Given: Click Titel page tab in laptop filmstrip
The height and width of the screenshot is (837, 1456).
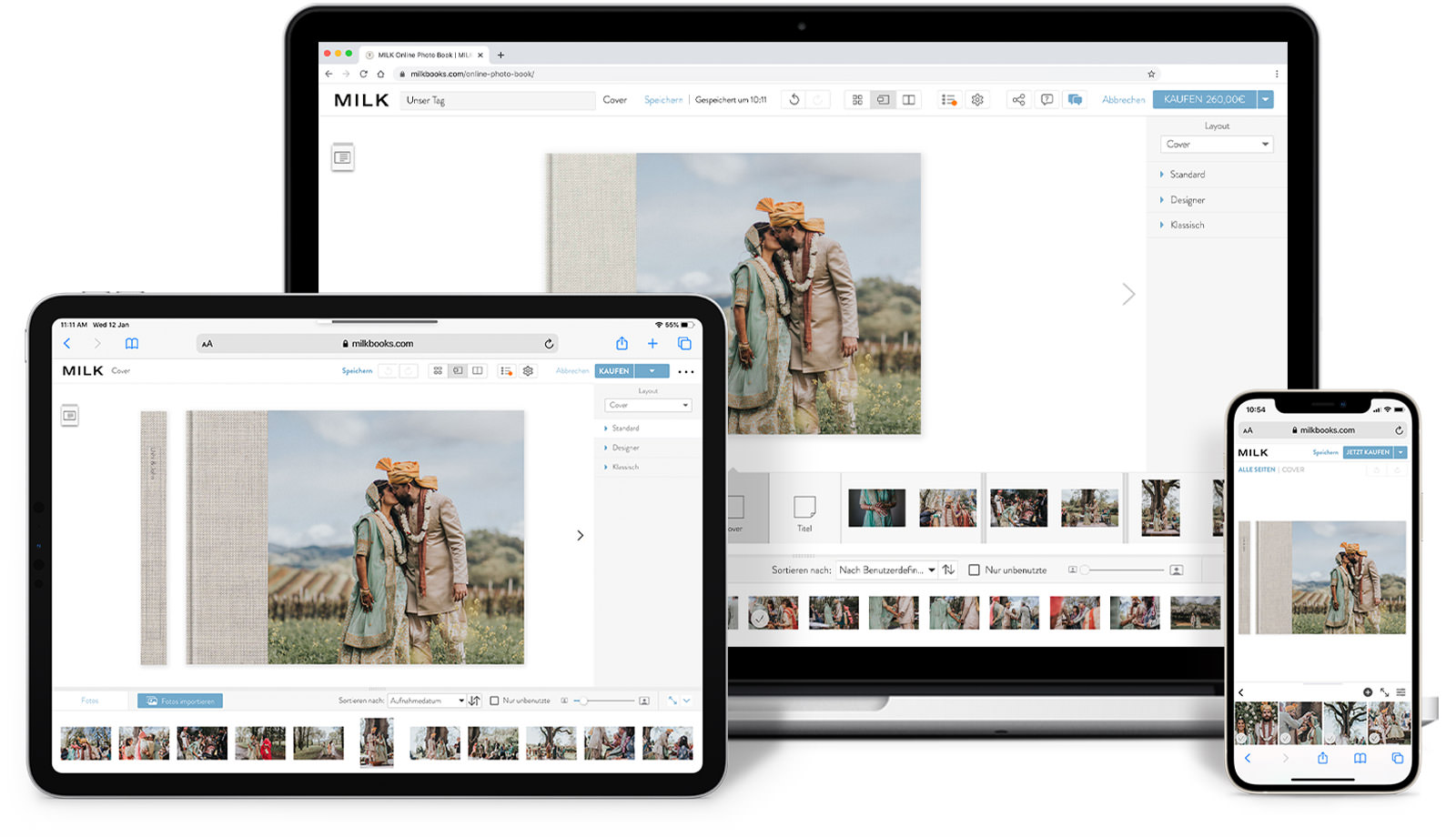Looking at the screenshot, I should 804,512.
